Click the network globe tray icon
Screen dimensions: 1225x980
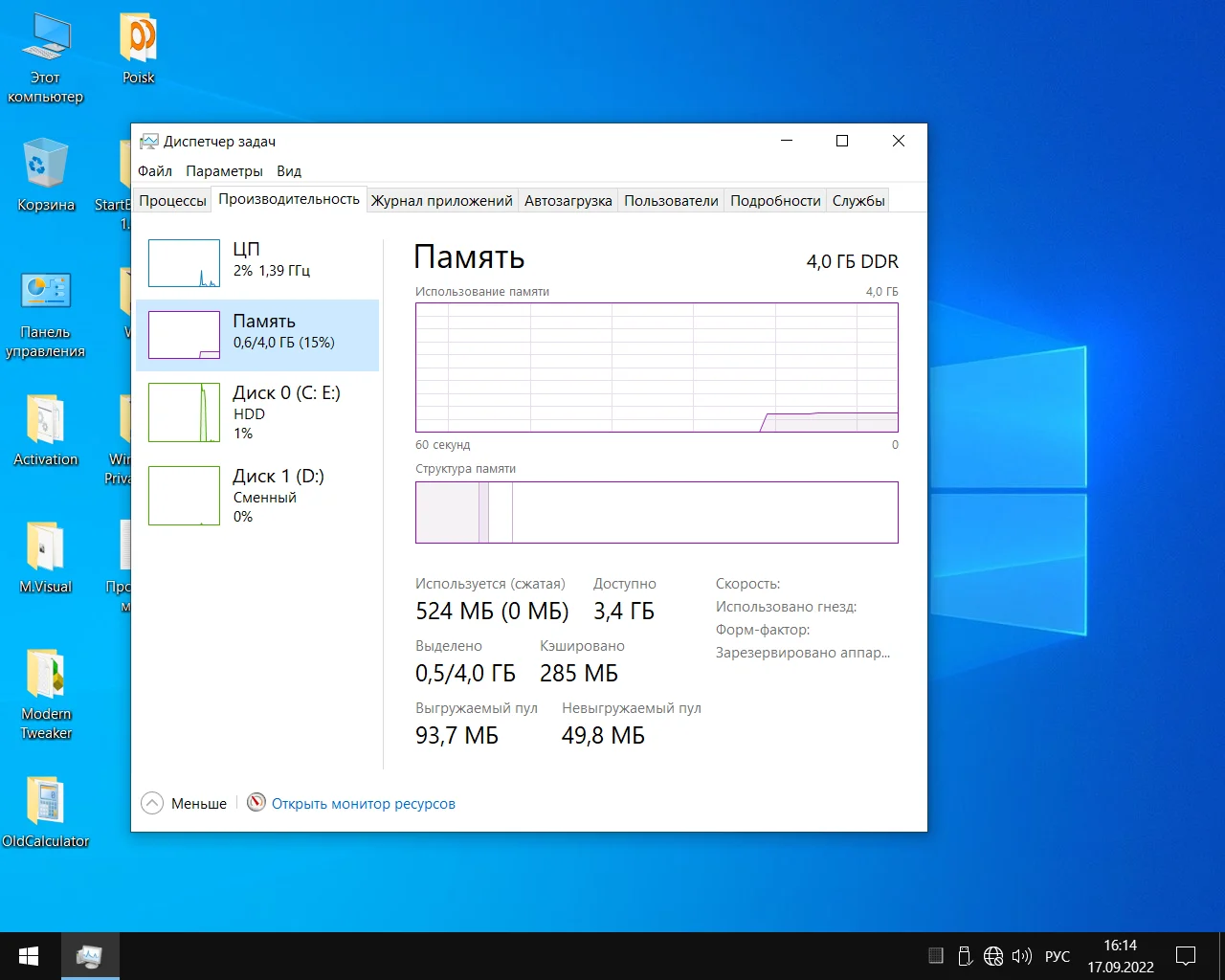tap(993, 956)
